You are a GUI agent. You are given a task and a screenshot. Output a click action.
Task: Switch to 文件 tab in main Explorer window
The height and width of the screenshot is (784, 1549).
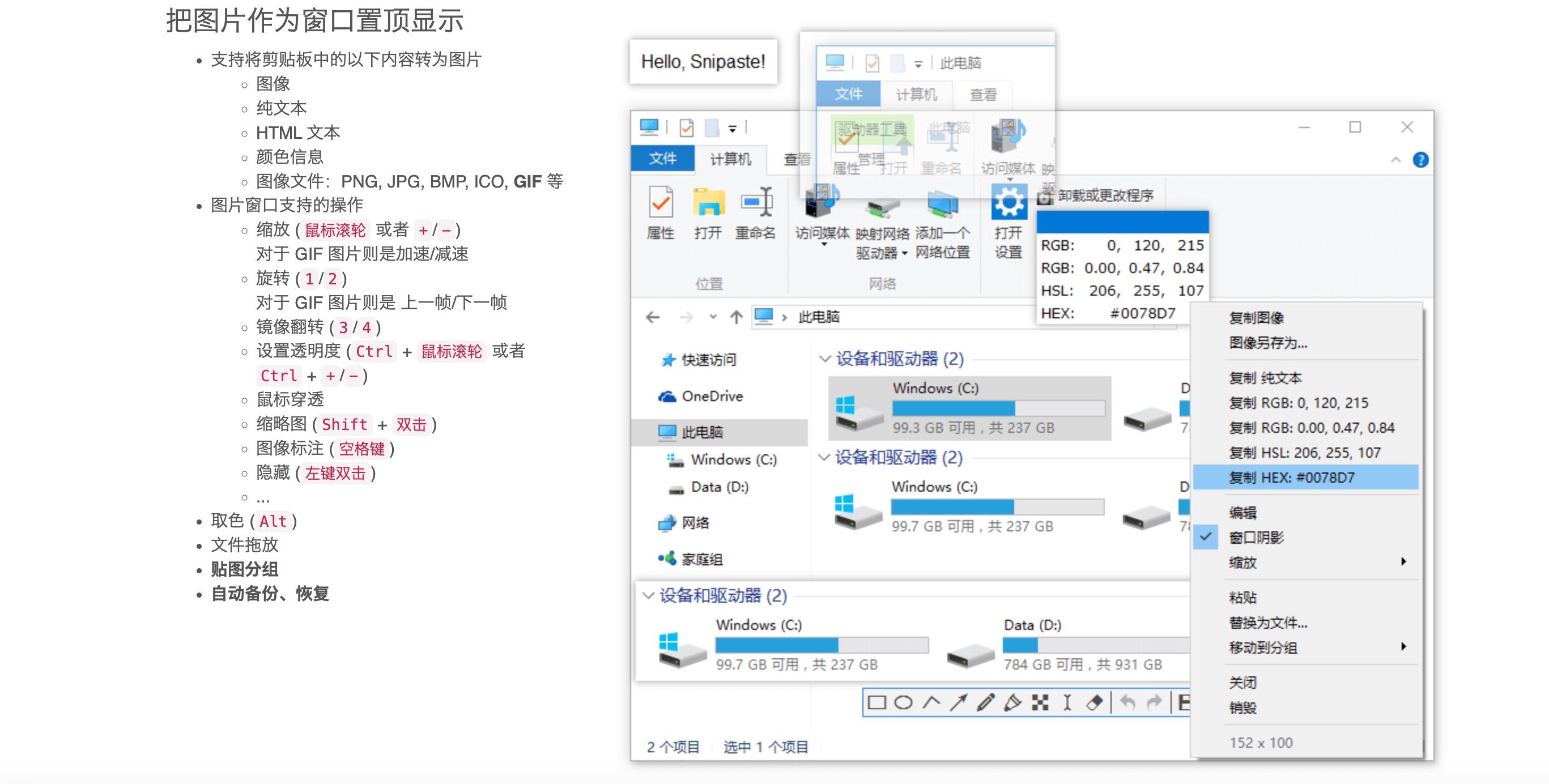pyautogui.click(x=663, y=158)
